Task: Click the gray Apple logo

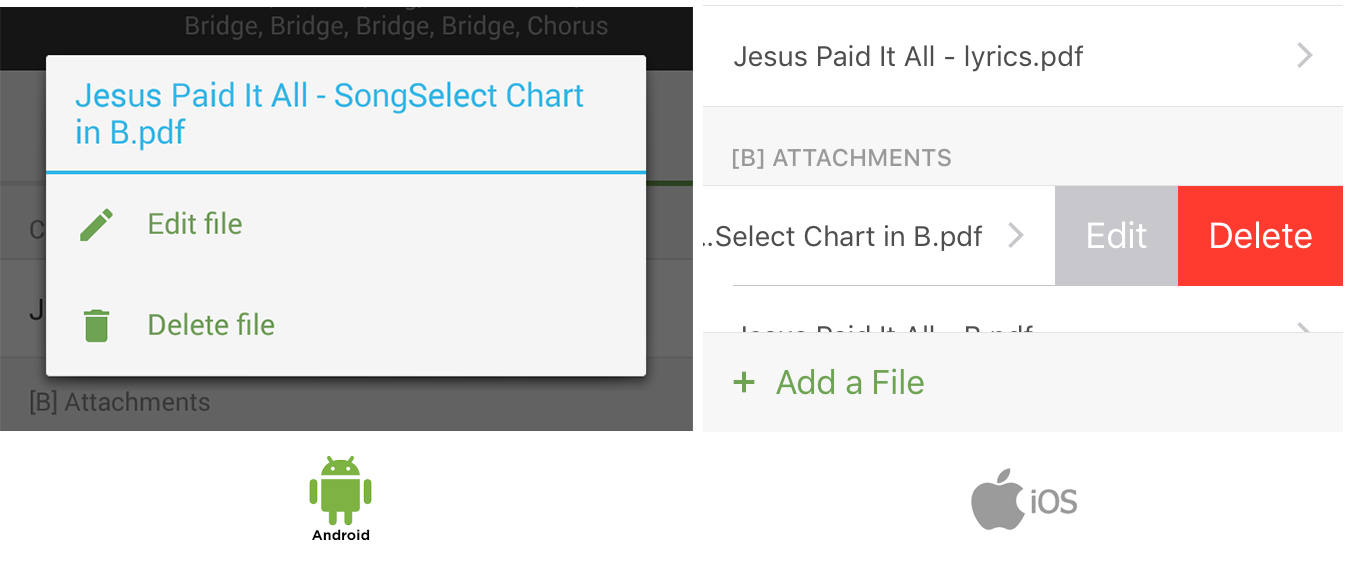Action: click(997, 499)
